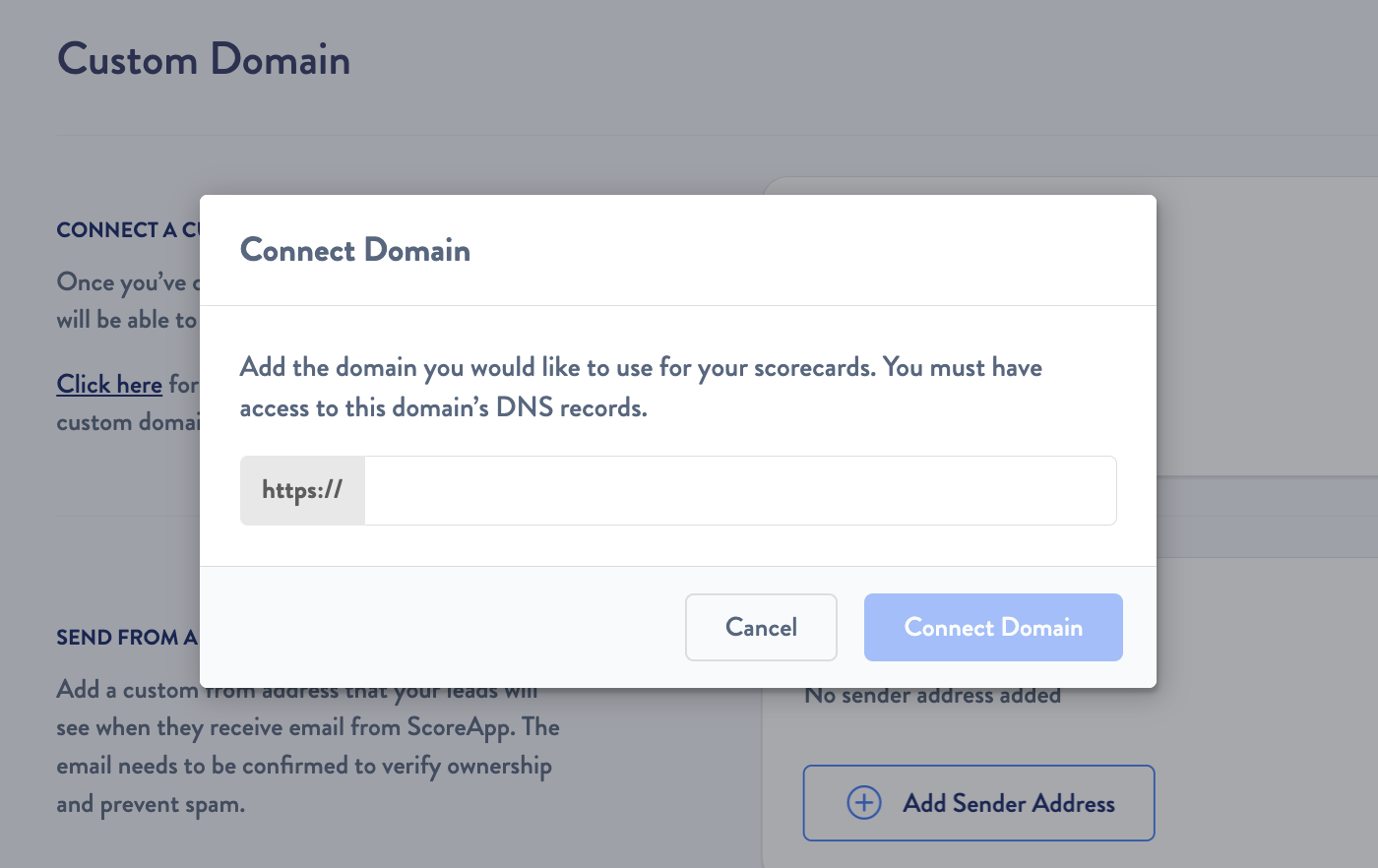Click inside the Connect Domain modal header

point(678,250)
